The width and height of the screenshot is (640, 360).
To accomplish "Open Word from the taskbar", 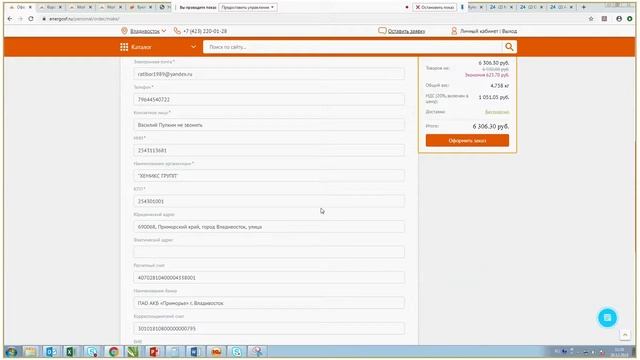I will (195, 351).
